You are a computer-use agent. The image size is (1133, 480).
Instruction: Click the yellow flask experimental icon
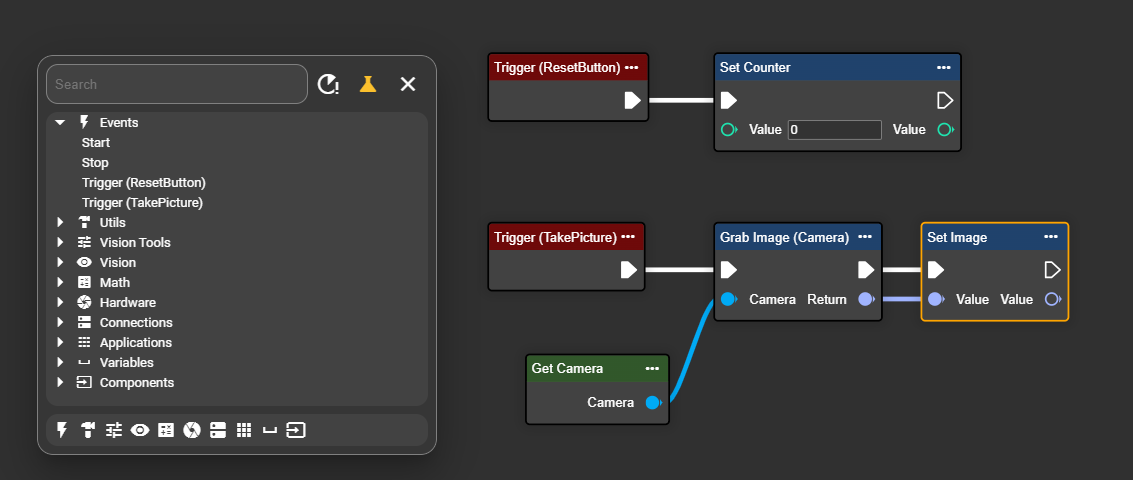tap(368, 84)
